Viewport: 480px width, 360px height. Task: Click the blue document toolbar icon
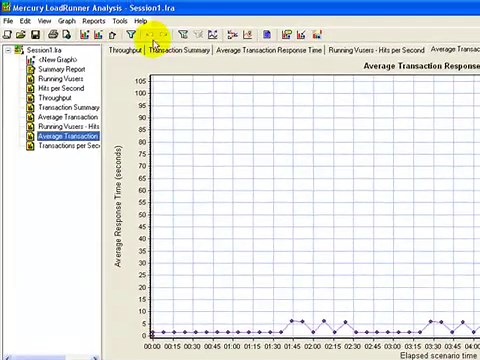click(x=267, y=34)
